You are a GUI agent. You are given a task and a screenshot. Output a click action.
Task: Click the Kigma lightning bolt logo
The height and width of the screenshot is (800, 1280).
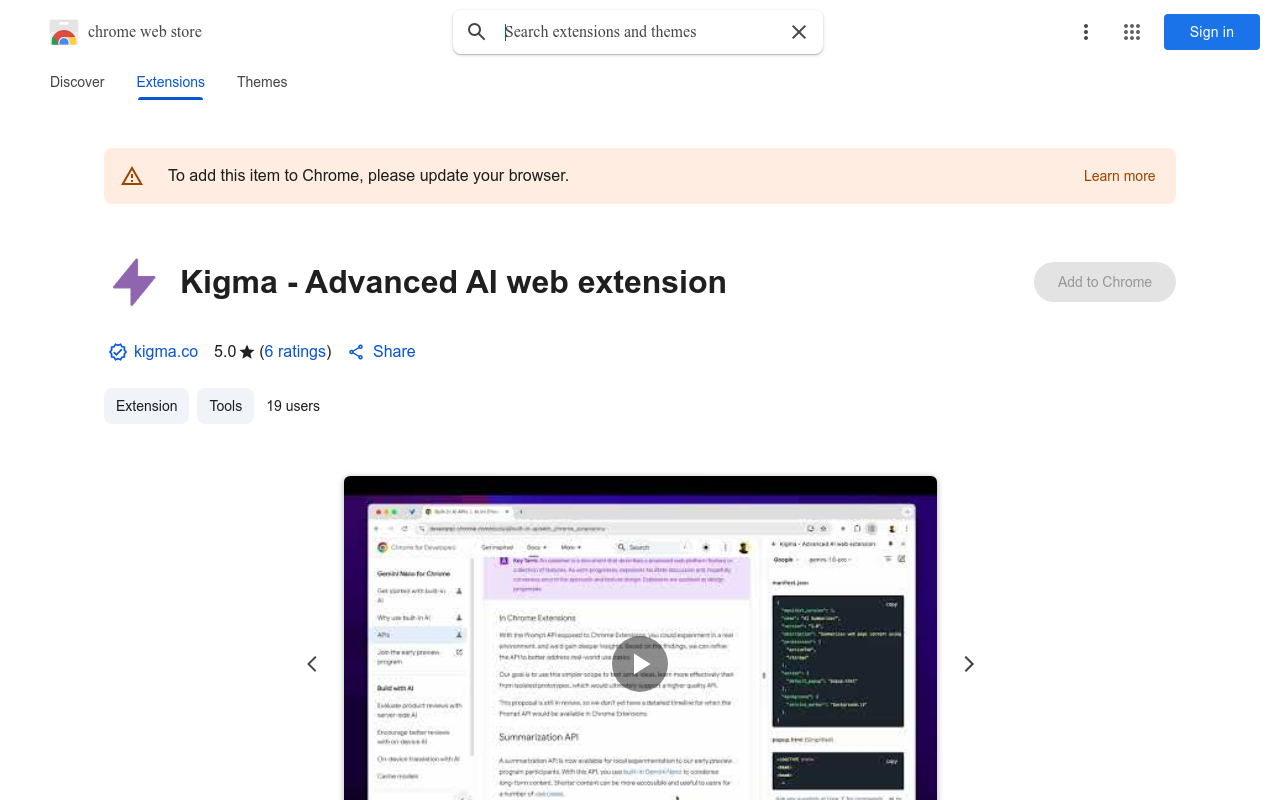point(134,282)
